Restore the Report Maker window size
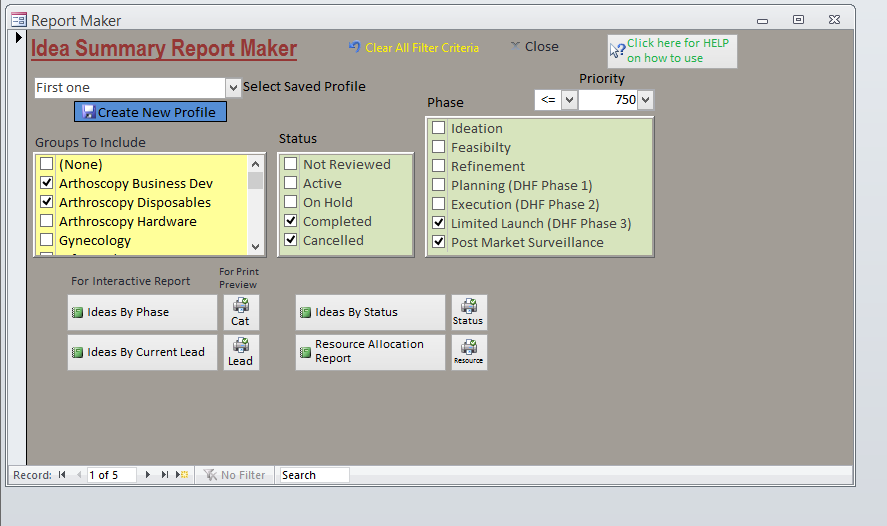Viewport: 887px width, 526px height. click(x=798, y=20)
